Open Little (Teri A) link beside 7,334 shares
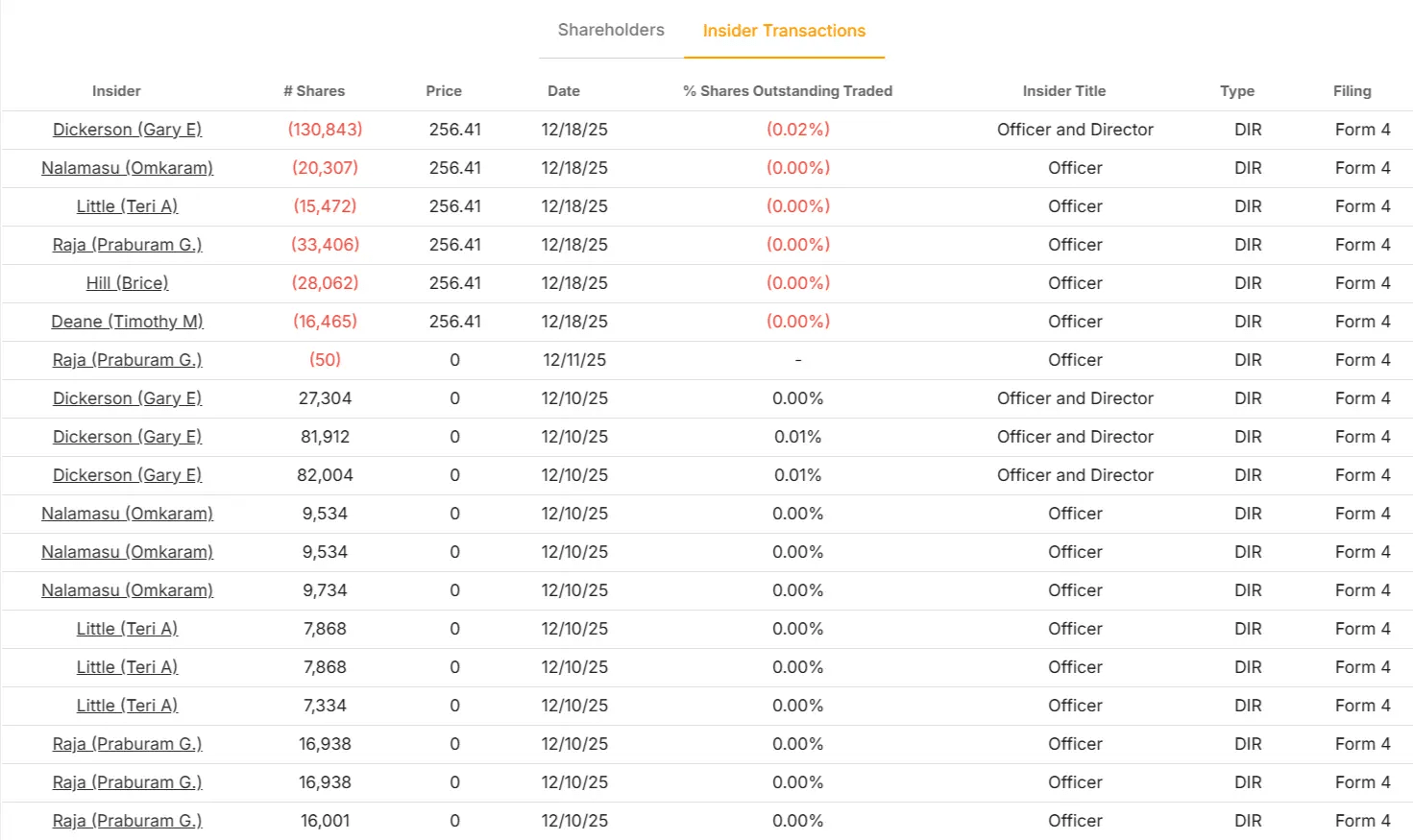This screenshot has width=1413, height=840. point(127,706)
